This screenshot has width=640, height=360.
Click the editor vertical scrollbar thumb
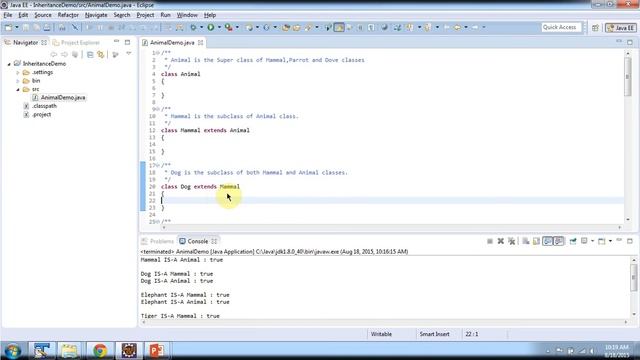(628, 76)
